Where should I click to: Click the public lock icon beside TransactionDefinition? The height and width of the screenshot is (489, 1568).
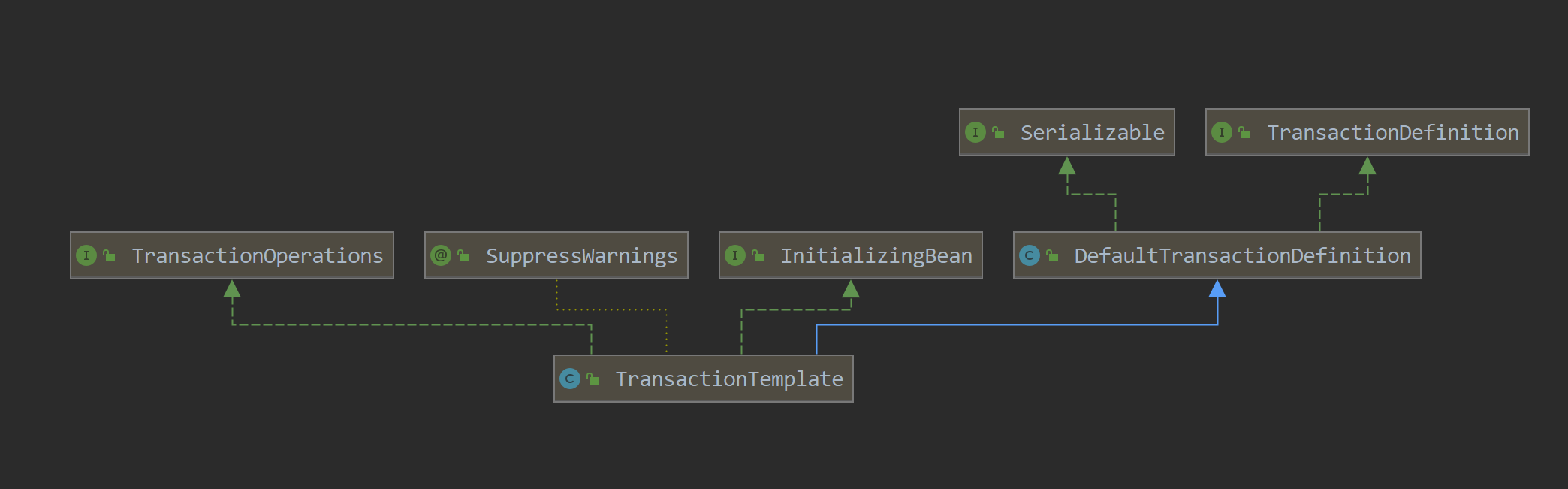coord(1245,132)
